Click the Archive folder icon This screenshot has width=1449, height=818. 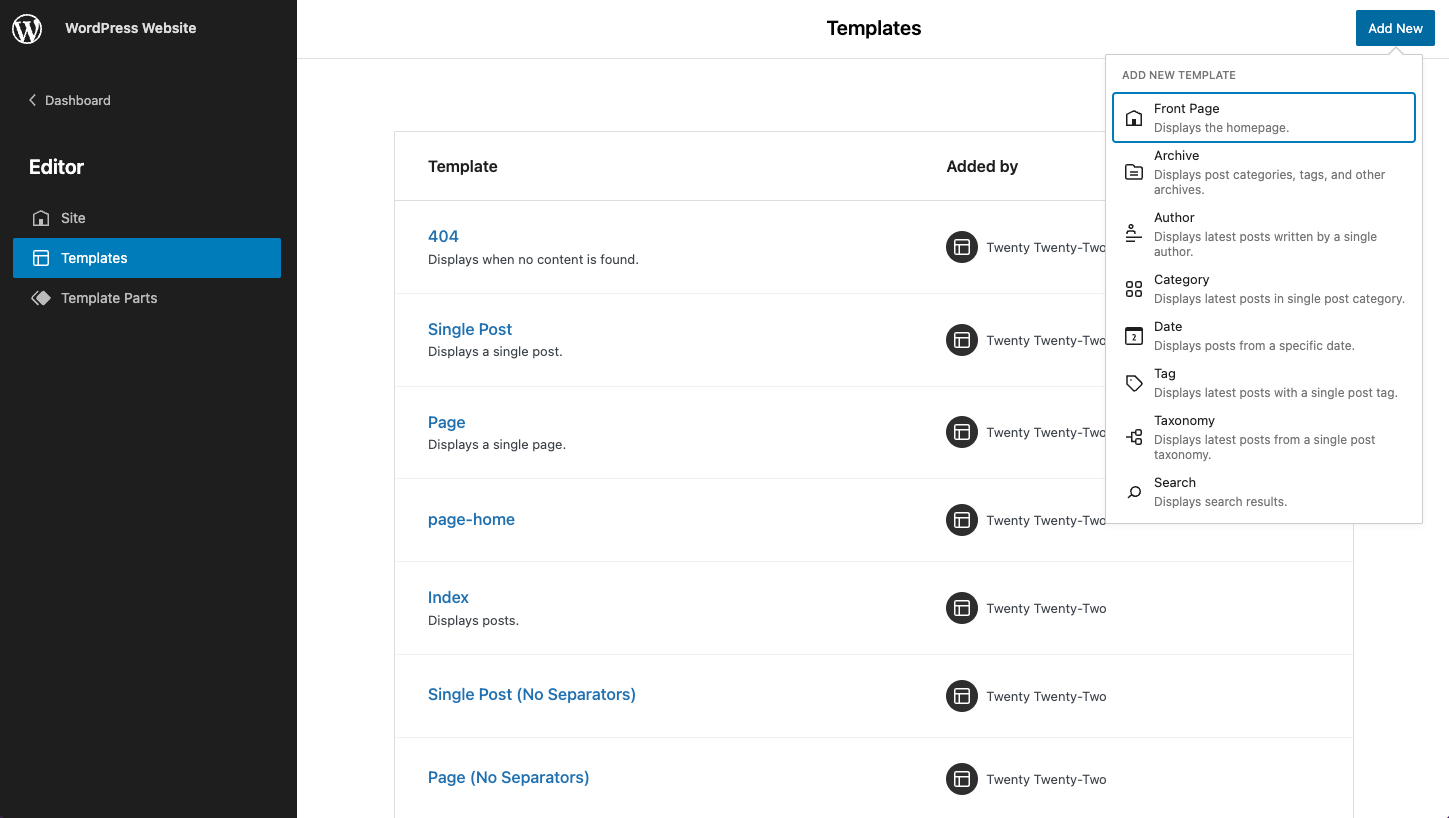(1133, 171)
